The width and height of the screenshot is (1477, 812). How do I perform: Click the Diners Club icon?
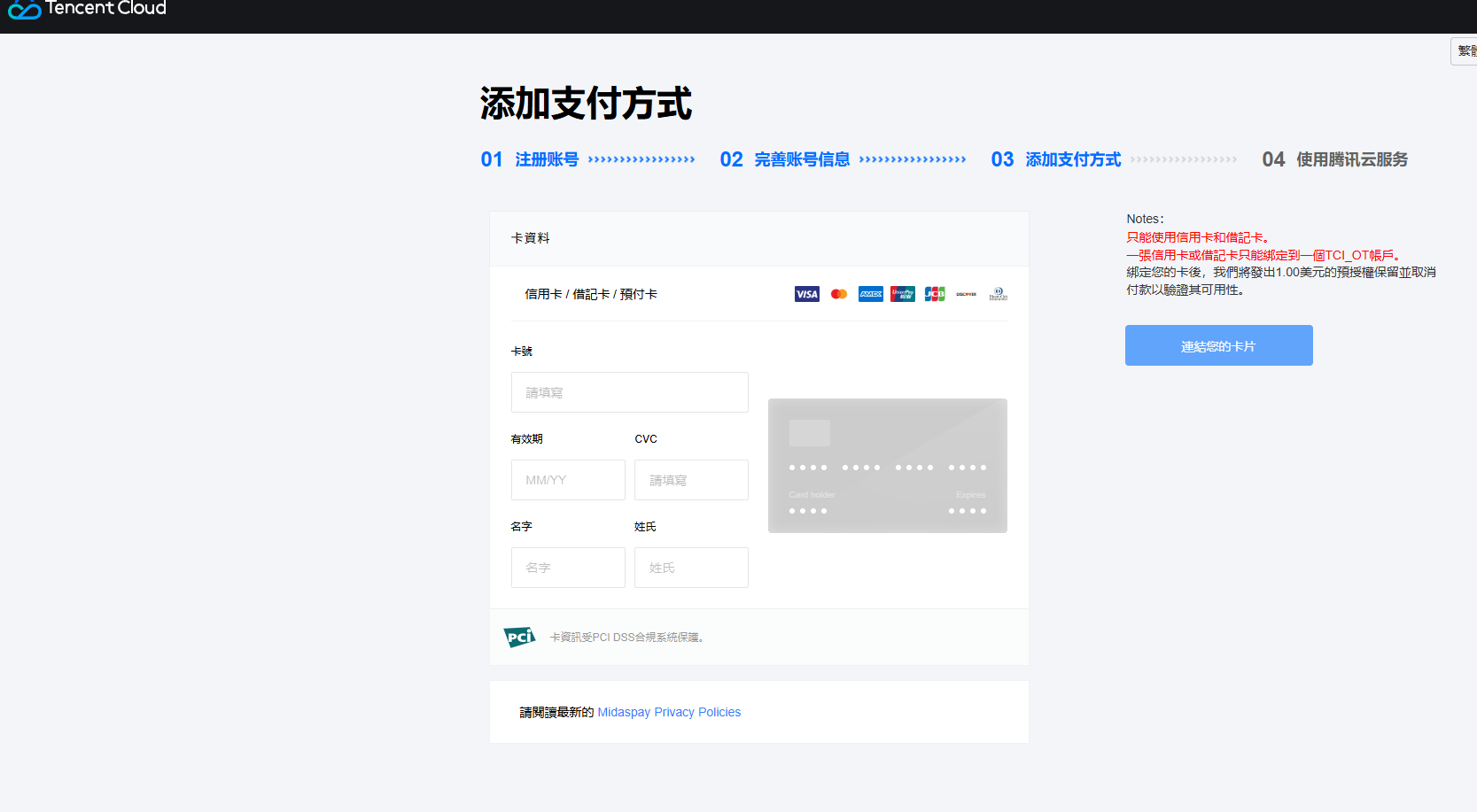(998, 294)
